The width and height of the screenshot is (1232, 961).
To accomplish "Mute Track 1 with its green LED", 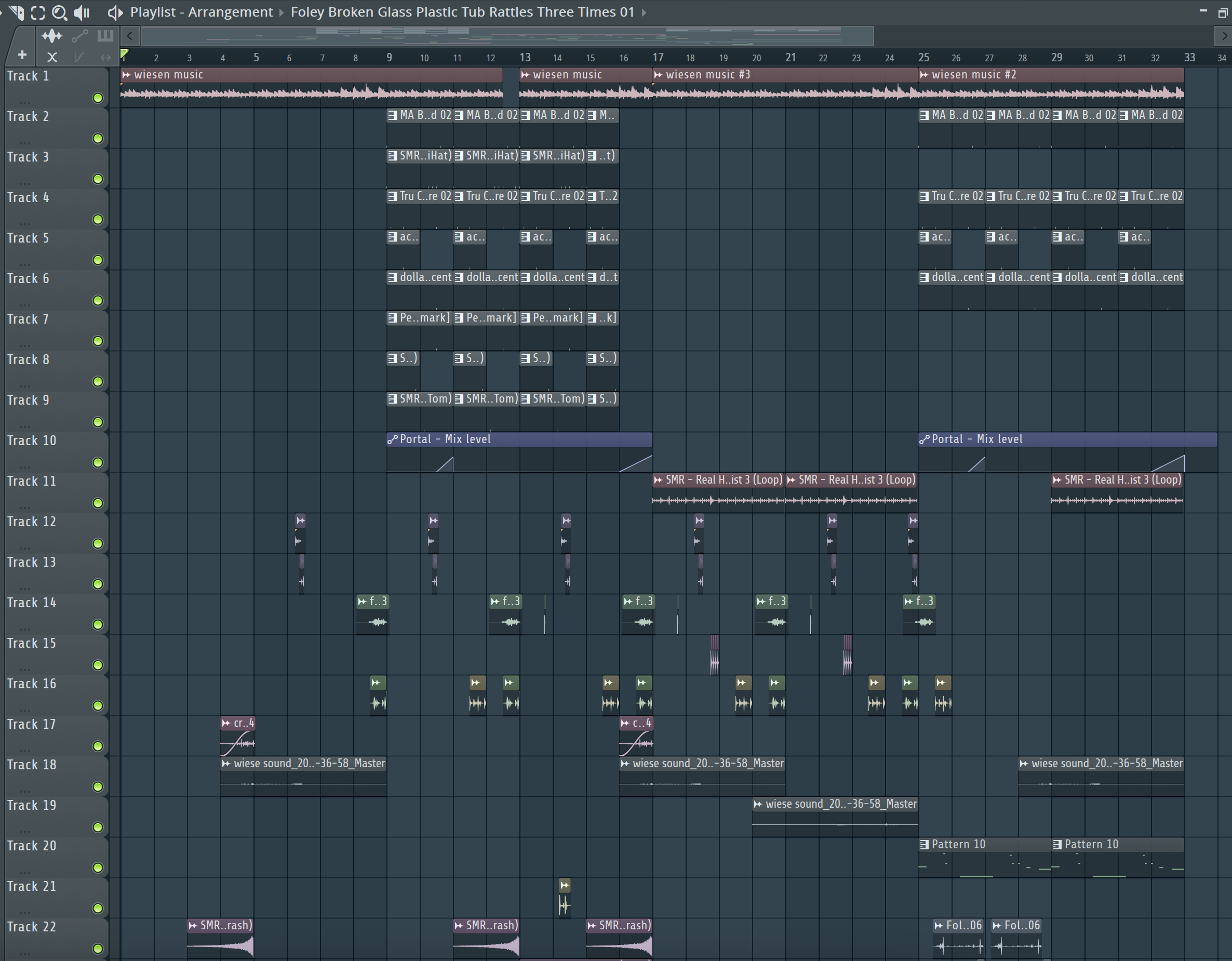I will click(98, 98).
